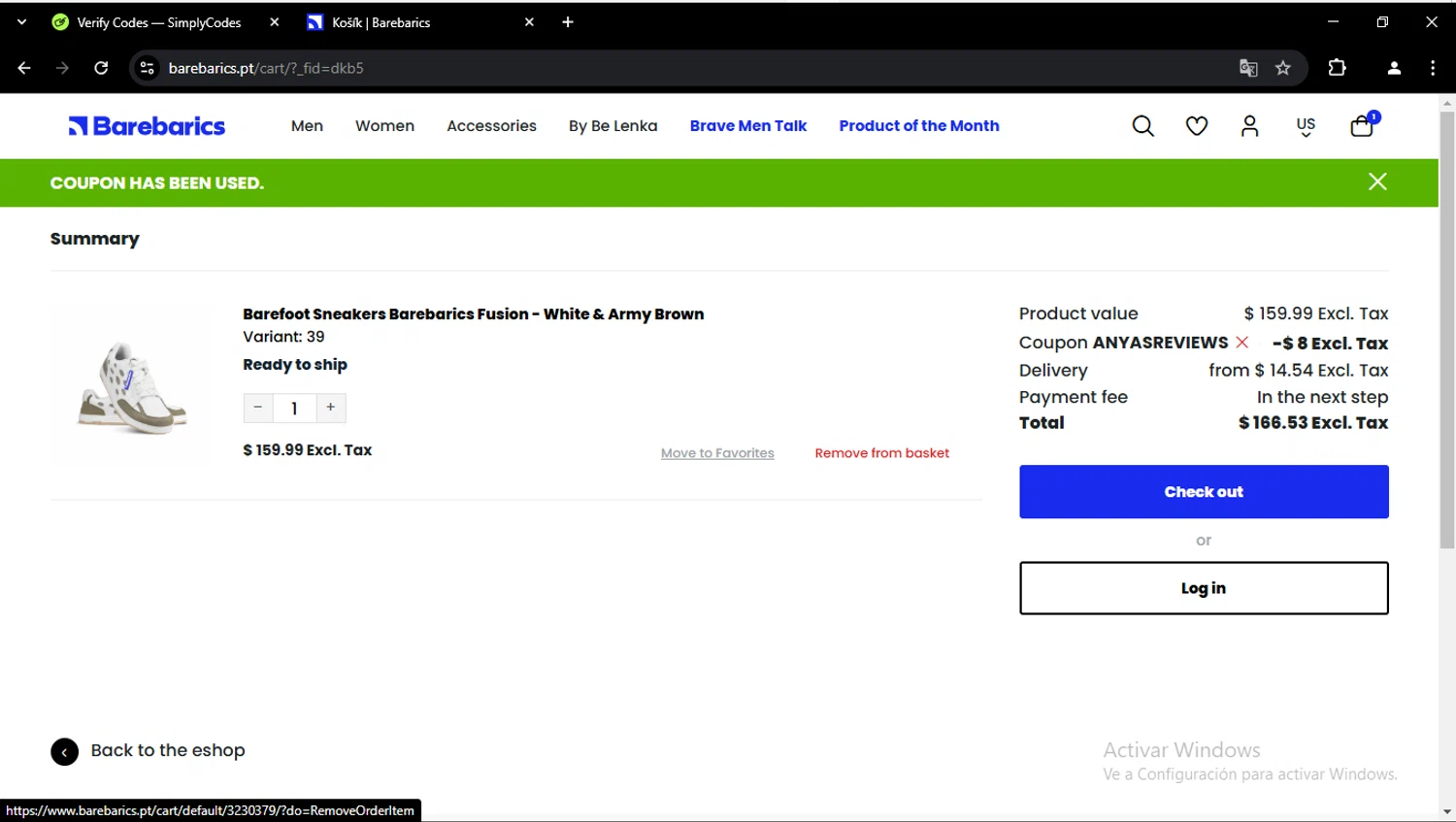Remove coupon ANYASREVIEWS with red X
Screen dimensions: 1456x822
point(1241,342)
